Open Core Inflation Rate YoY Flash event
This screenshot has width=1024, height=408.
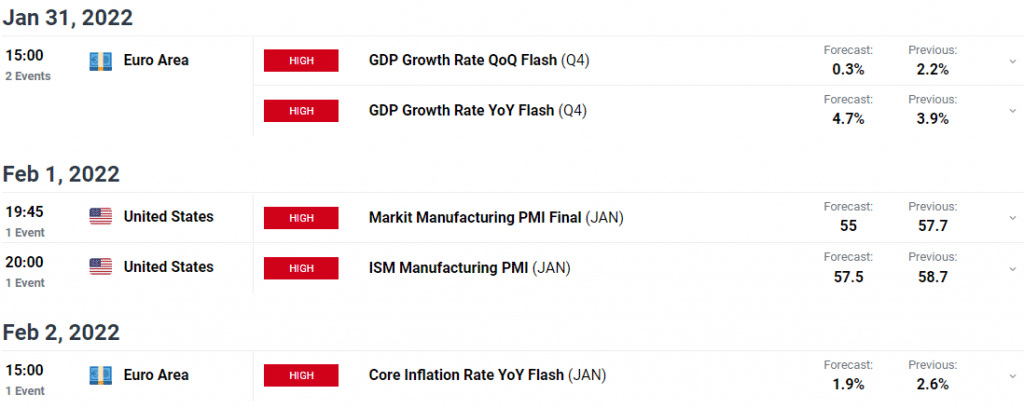pos(487,375)
